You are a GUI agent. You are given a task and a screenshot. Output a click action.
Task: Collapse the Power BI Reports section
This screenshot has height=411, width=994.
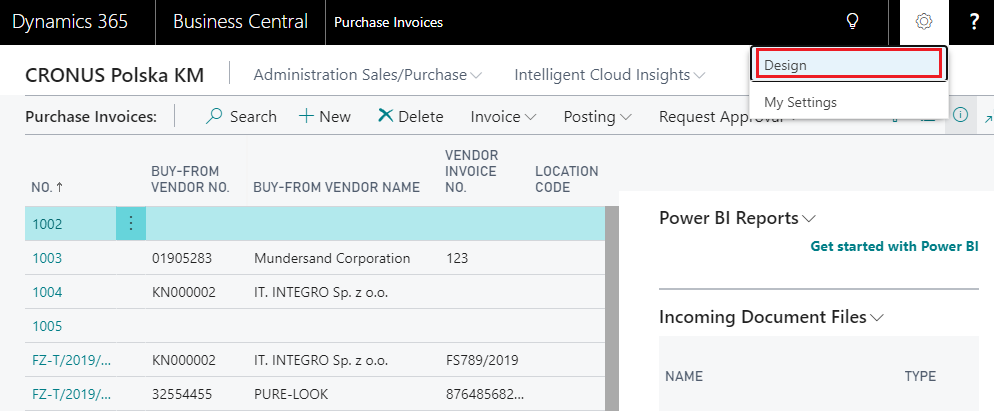pos(737,218)
